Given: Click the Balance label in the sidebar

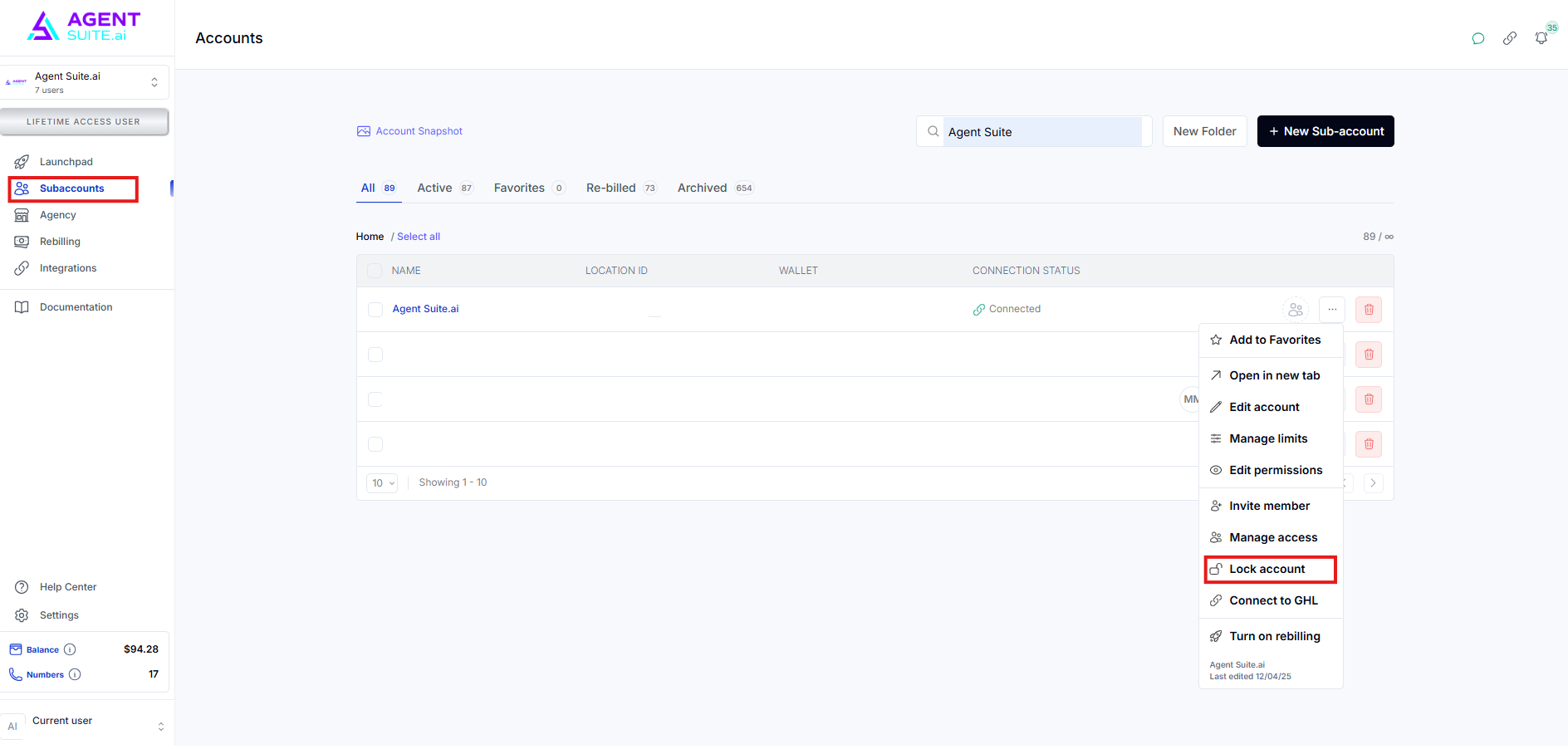Looking at the screenshot, I should pos(42,650).
